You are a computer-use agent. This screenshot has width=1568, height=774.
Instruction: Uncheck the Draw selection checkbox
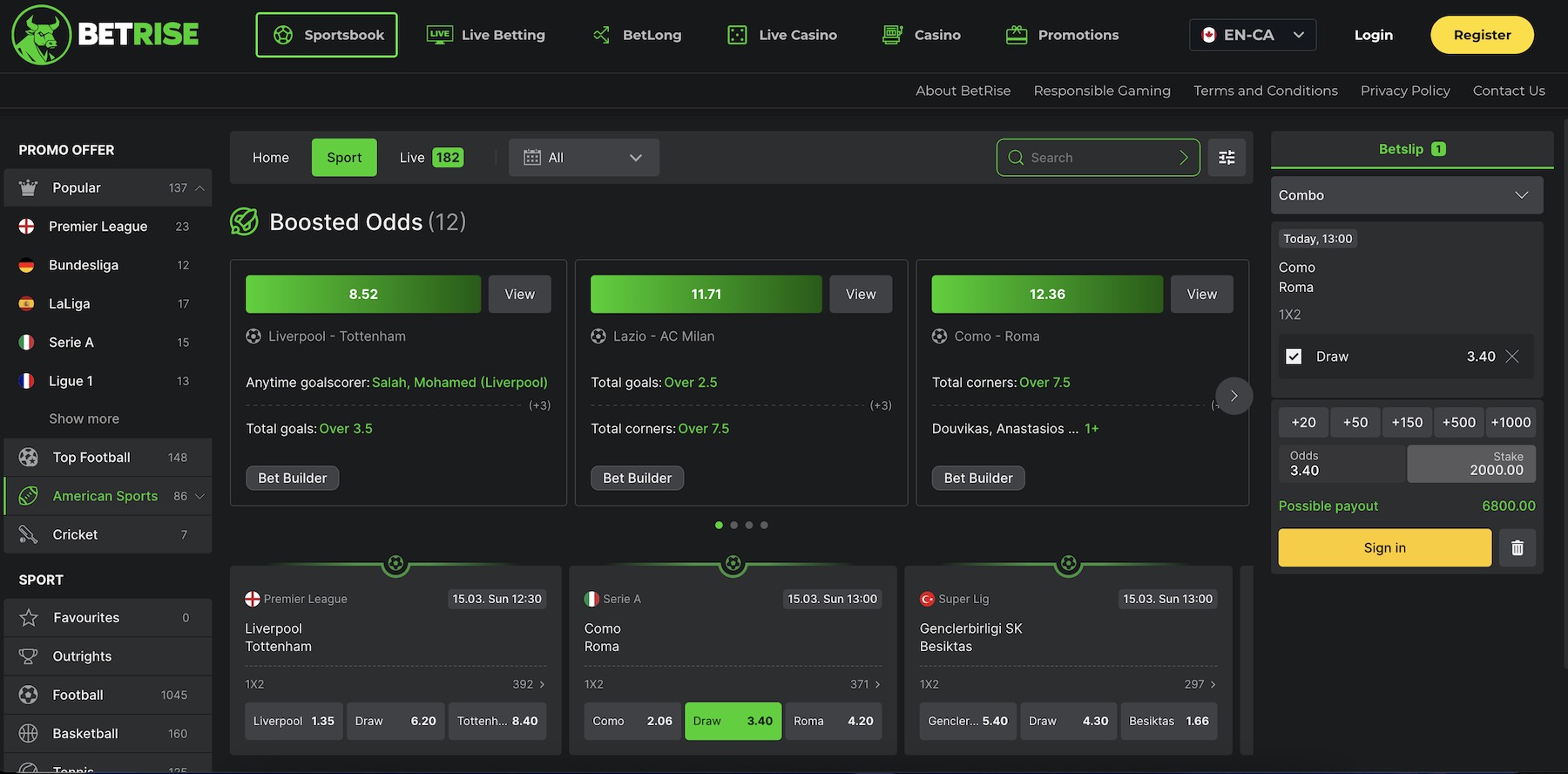pos(1294,356)
